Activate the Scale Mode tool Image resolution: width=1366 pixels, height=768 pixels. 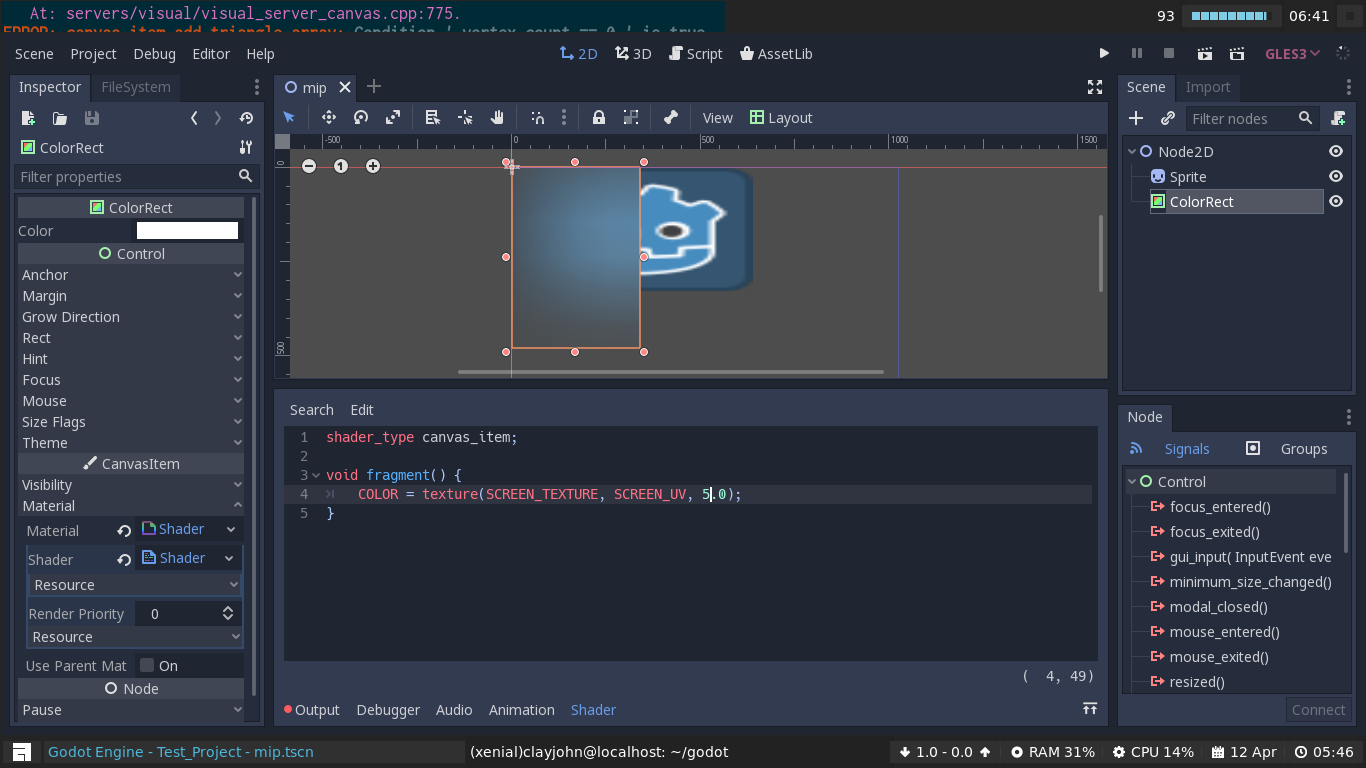[393, 117]
